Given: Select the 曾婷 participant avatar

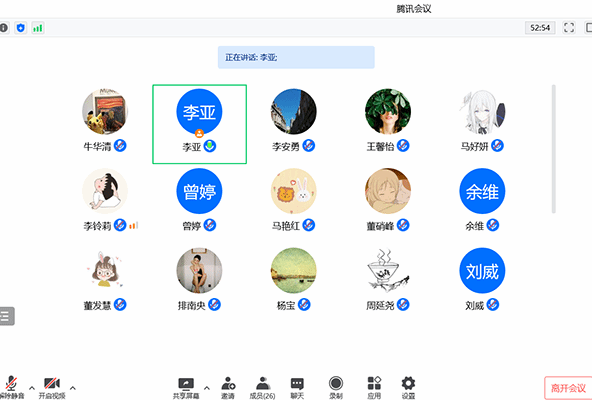Looking at the screenshot, I should coord(199,191).
